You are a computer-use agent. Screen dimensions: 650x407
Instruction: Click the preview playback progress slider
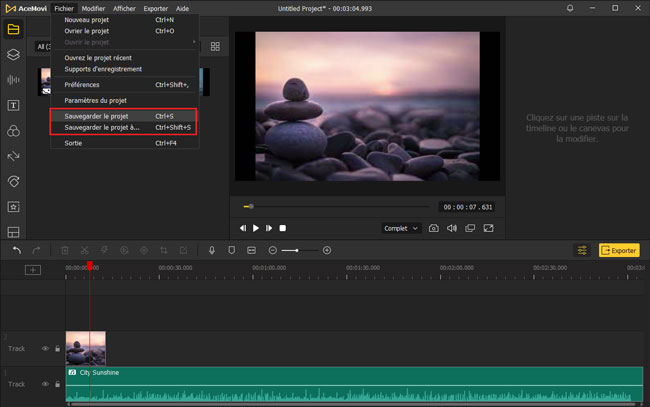[335, 207]
